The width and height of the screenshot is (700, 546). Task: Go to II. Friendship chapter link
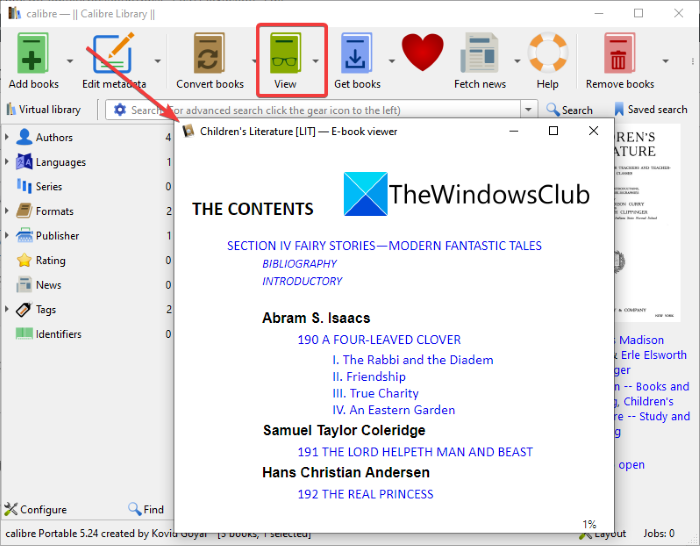tap(369, 377)
